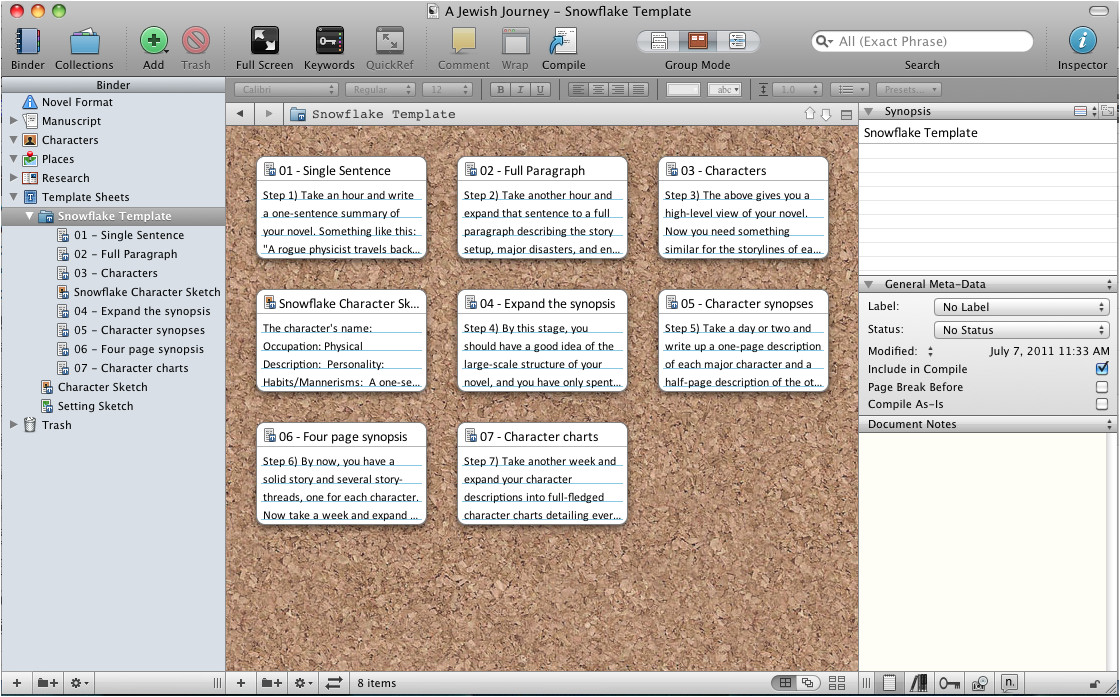Collapse the Snowflake Template folder in binder

29,216
